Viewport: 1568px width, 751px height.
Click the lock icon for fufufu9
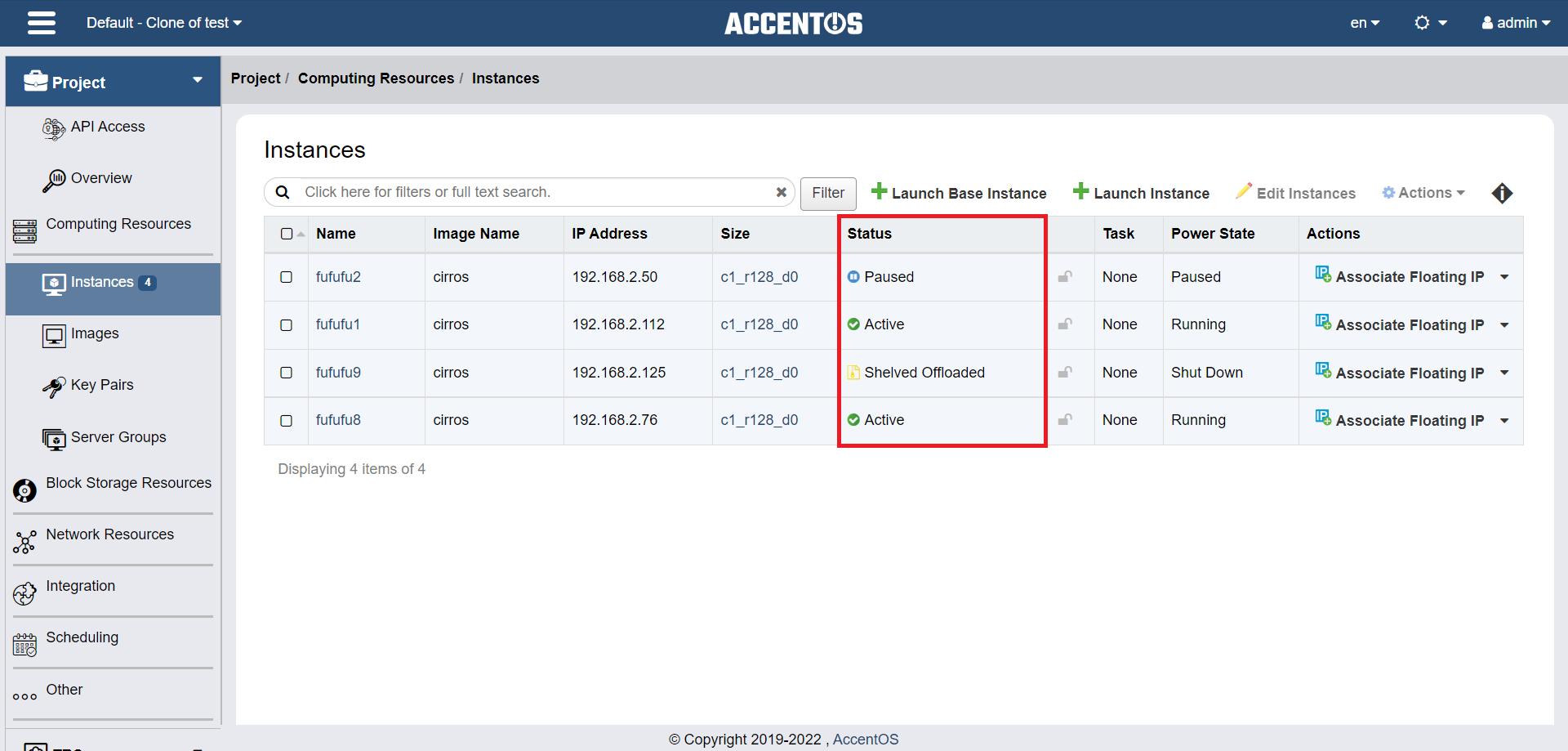coord(1065,372)
